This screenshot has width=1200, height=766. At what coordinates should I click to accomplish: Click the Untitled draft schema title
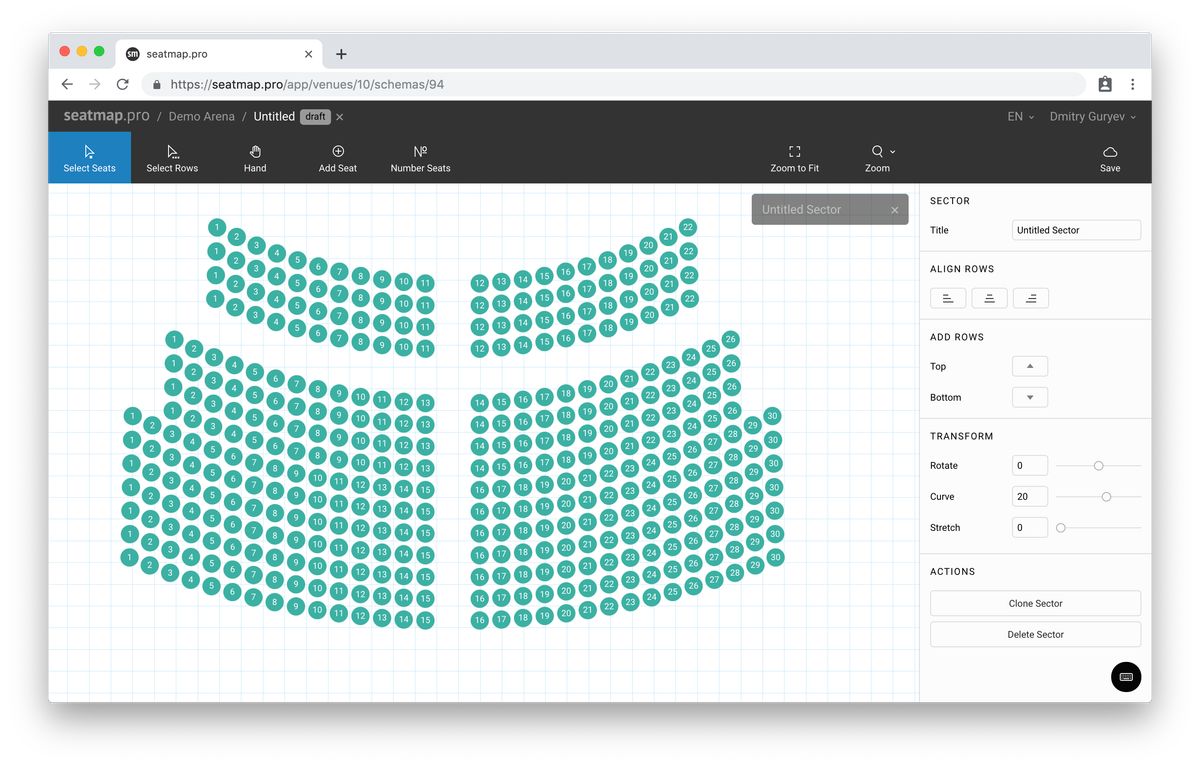274,116
